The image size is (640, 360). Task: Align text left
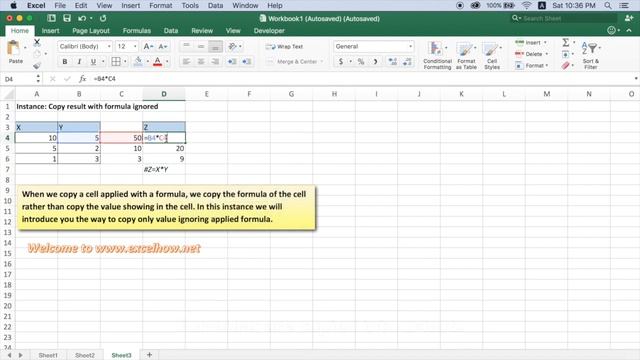point(186,62)
